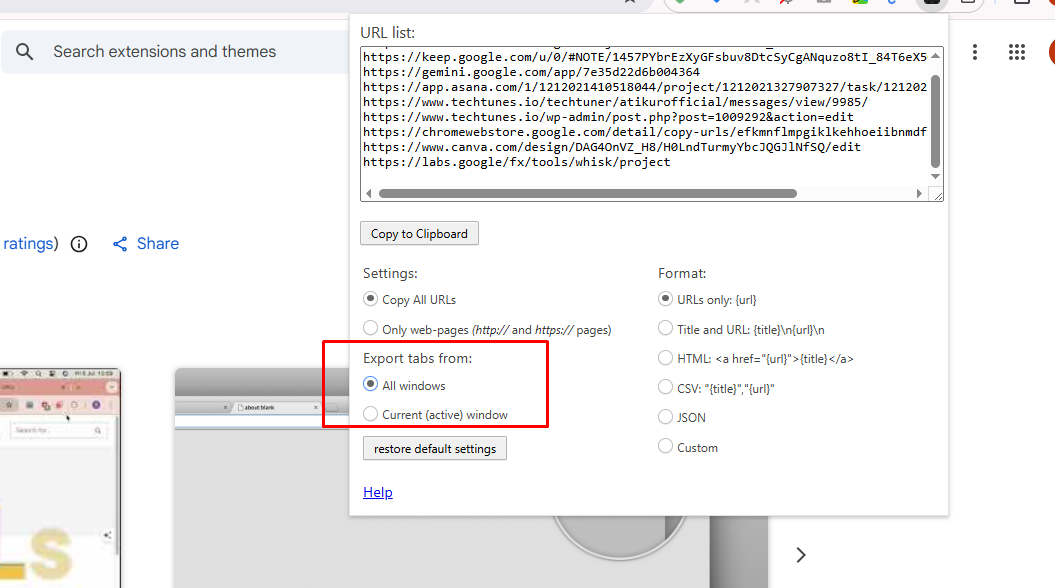Viewport: 1055px width, 588px height.
Task: Click the Chrome profile avatar
Action: (1052, 51)
